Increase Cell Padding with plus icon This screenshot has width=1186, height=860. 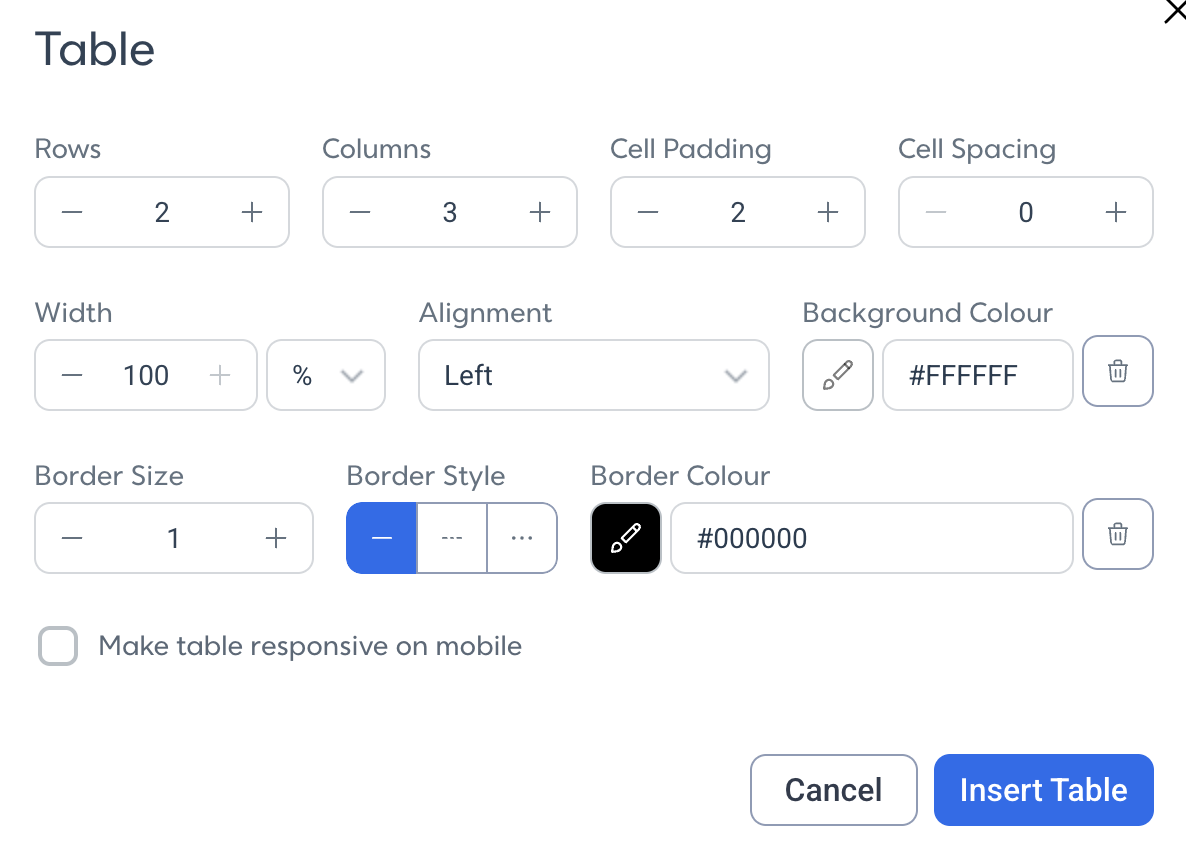tap(828, 213)
